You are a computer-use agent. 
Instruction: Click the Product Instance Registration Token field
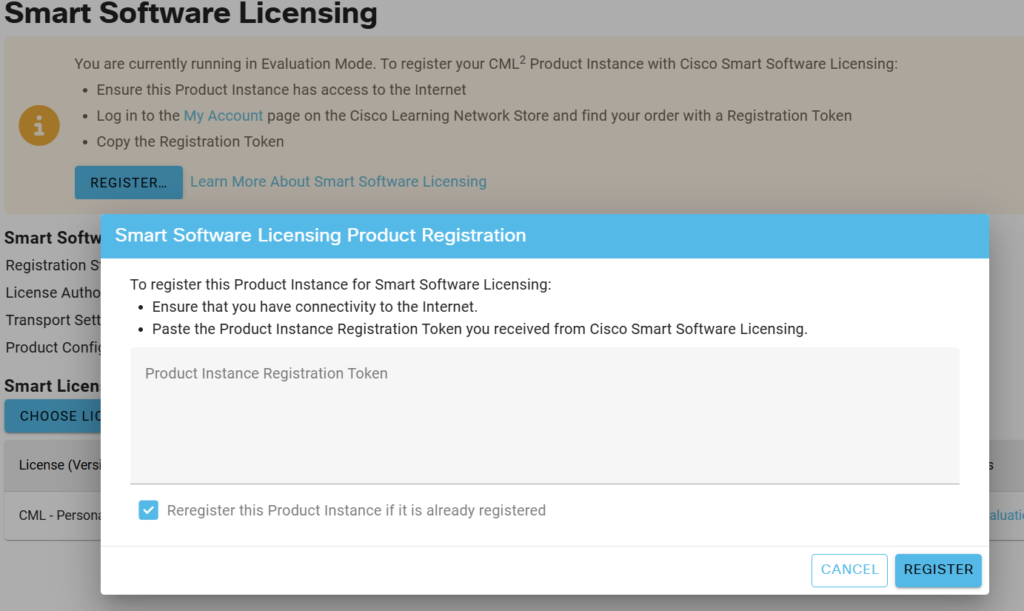pyautogui.click(x=544, y=415)
